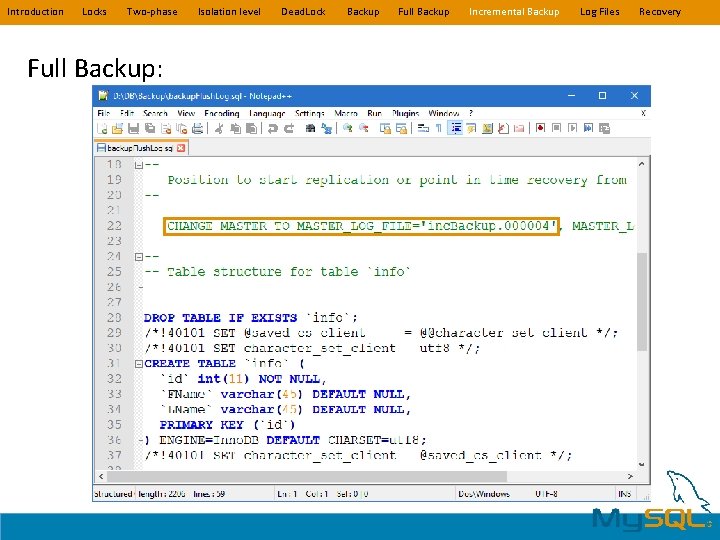Collapse the fold marker at line 24
The height and width of the screenshot is (540, 720).
(139, 257)
